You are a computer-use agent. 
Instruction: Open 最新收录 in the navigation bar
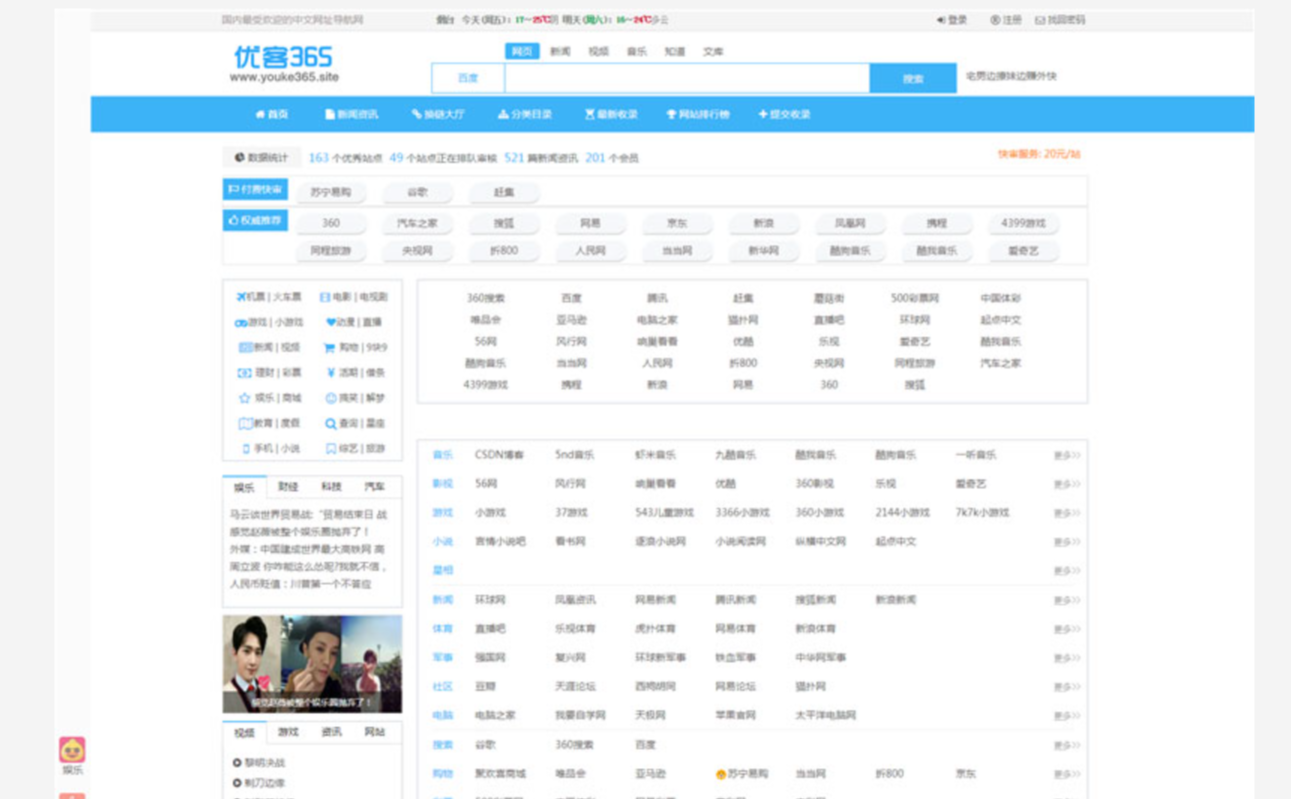pos(611,114)
